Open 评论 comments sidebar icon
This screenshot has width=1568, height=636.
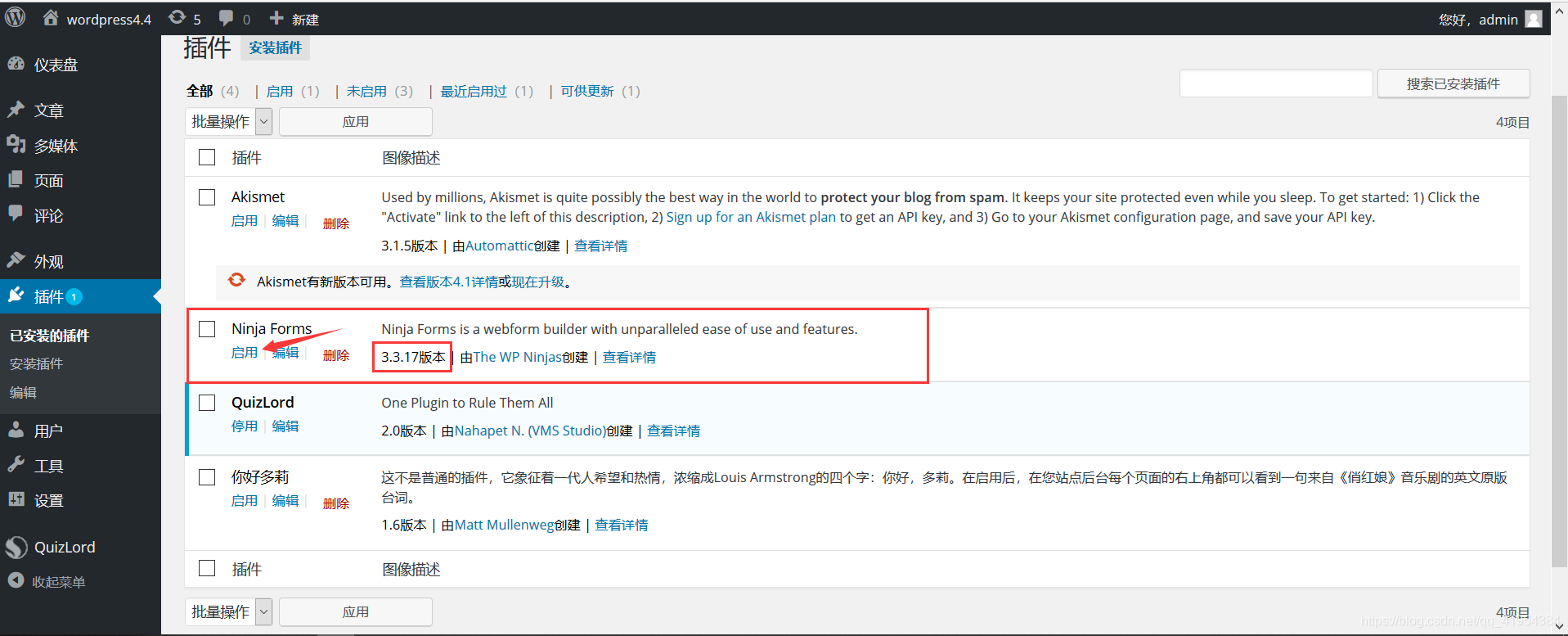16,214
